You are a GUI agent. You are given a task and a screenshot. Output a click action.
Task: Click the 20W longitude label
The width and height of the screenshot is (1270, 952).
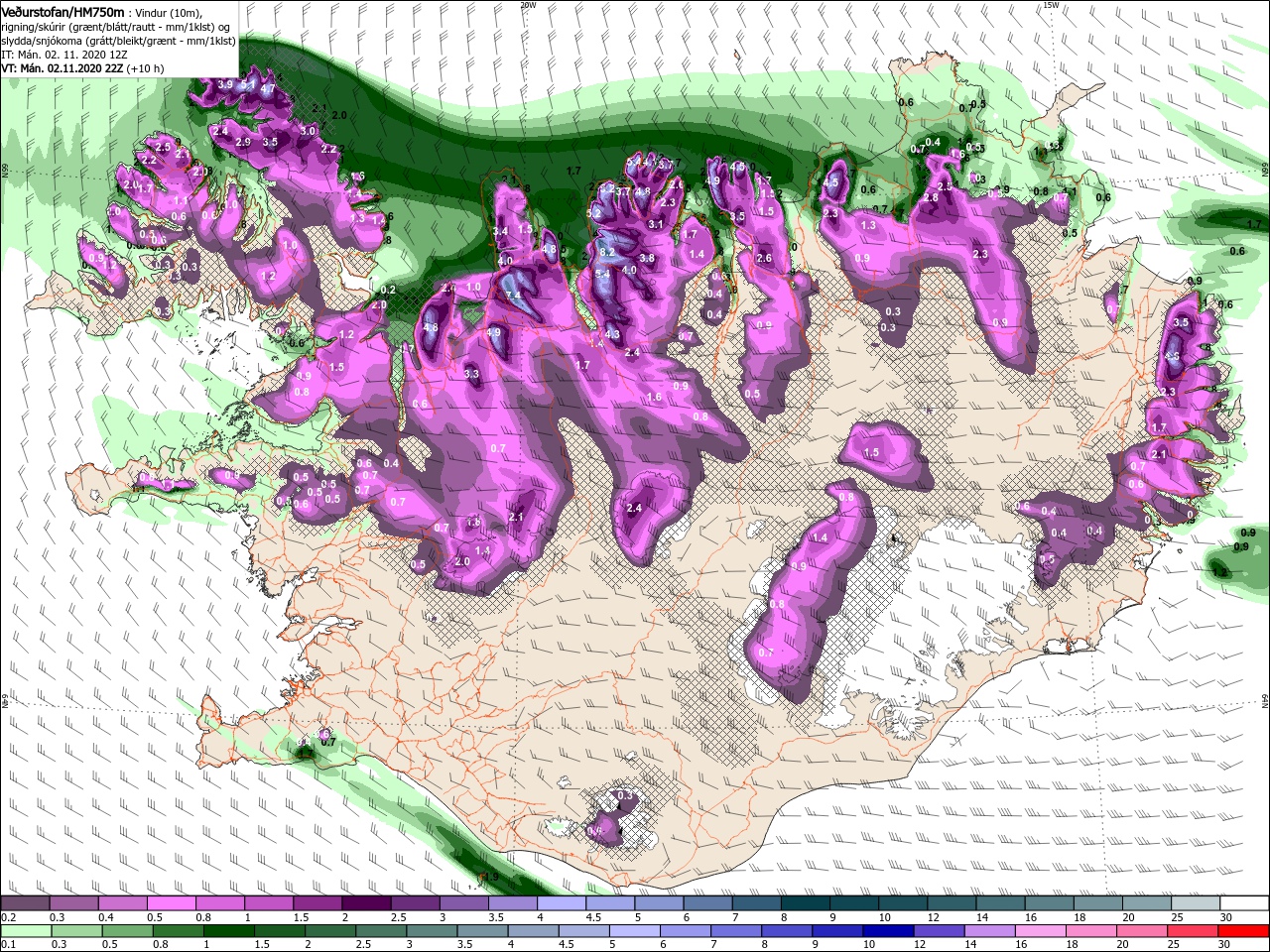pyautogui.click(x=528, y=5)
